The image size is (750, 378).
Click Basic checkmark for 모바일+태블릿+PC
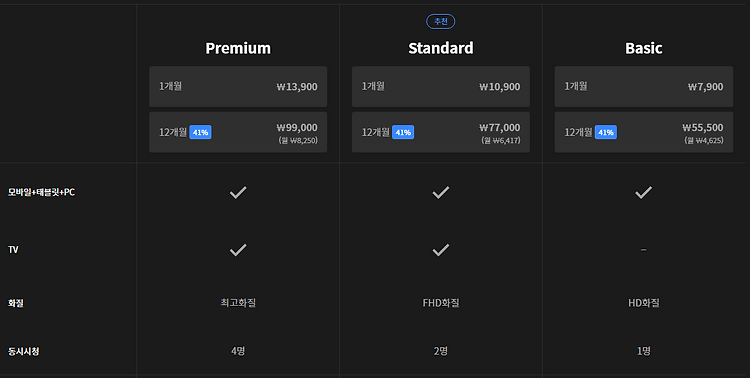643,192
